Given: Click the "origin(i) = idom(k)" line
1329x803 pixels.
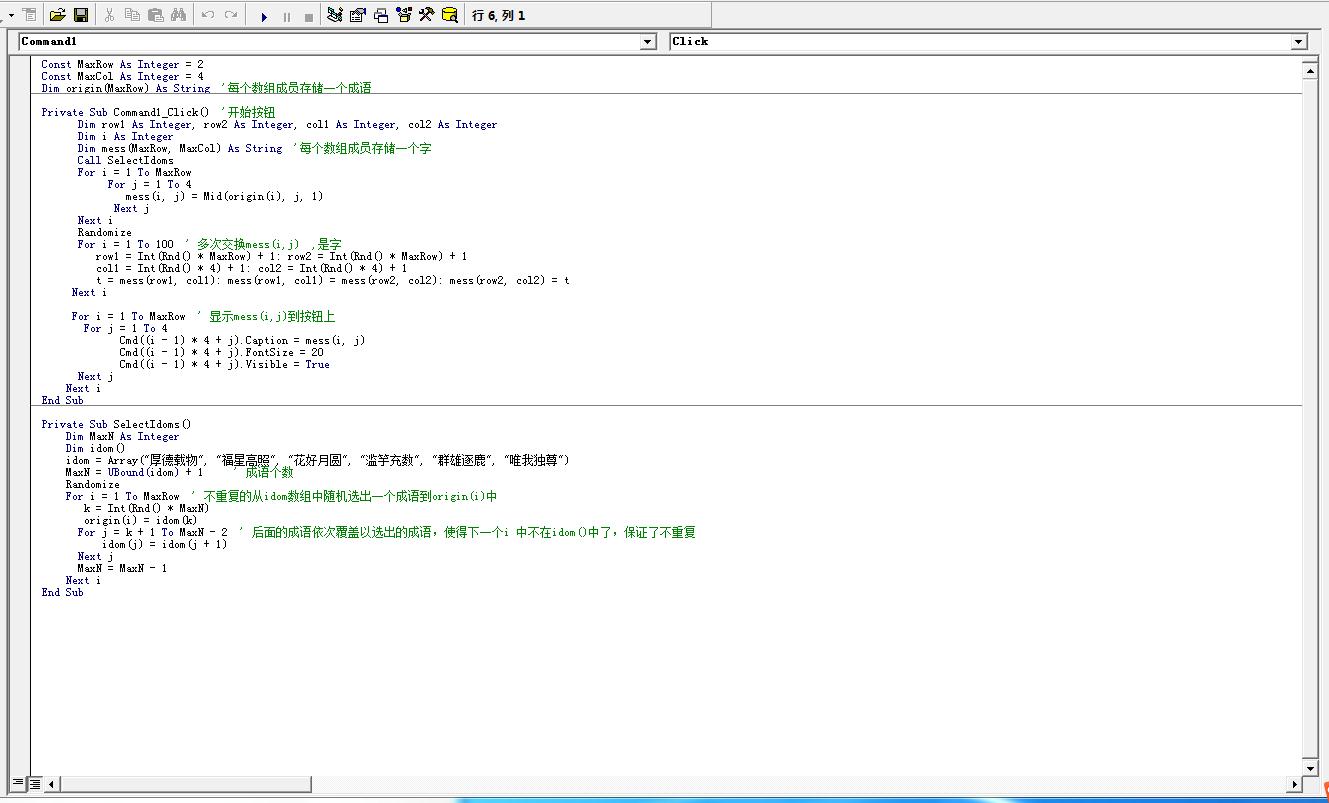Looking at the screenshot, I should [x=140, y=520].
